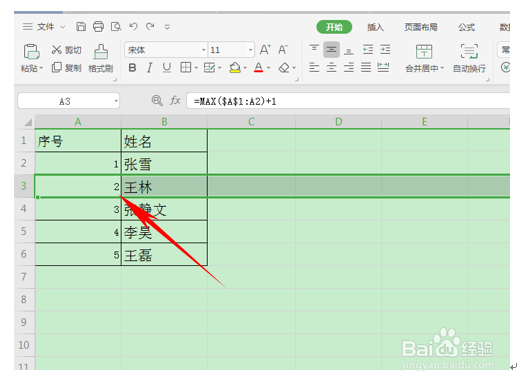This screenshot has width=524, height=384.
Task: Expand fill color dropdown arrow
Action: [x=245, y=68]
